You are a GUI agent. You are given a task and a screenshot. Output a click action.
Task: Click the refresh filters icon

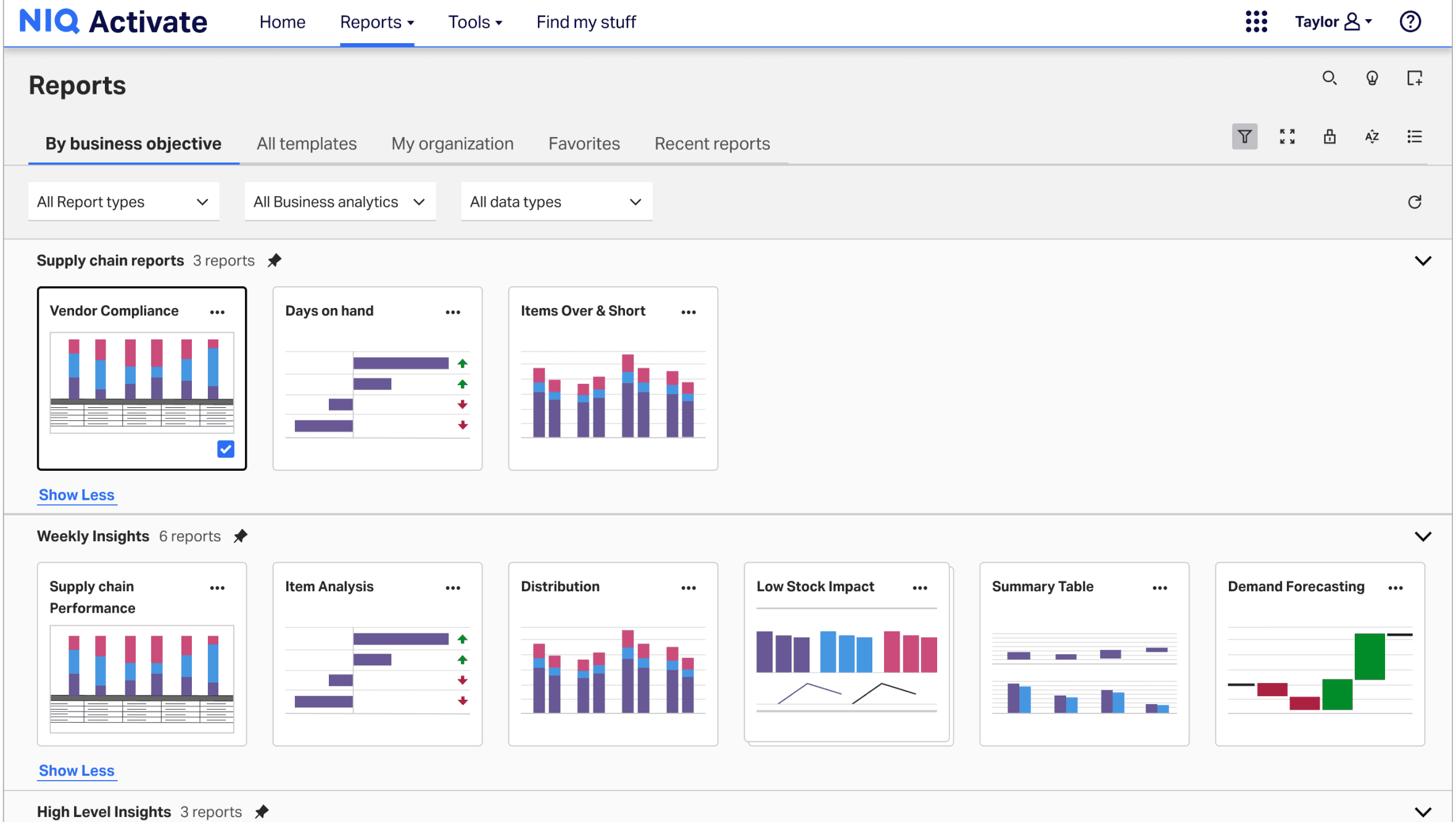(1414, 202)
